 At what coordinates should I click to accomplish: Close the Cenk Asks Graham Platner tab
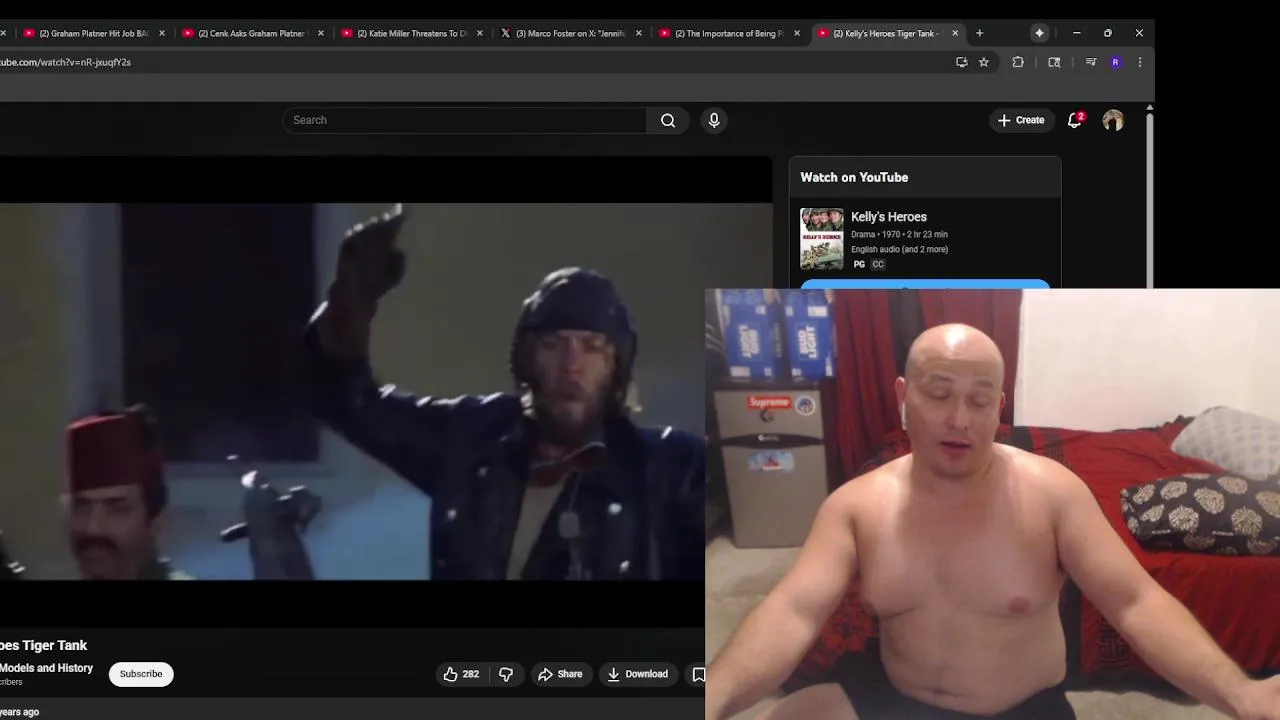tap(321, 33)
